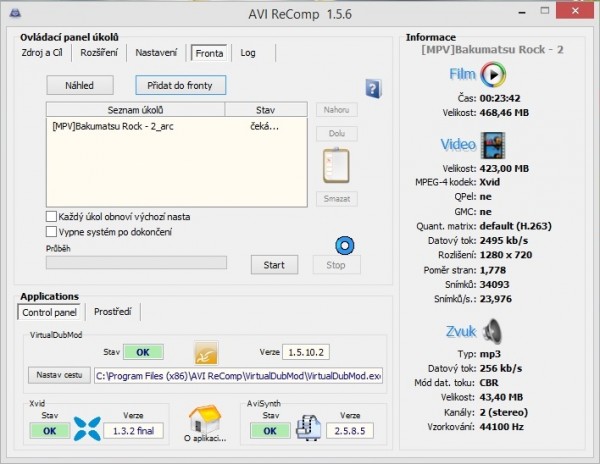
Task: Switch to the Zdroj a Cíl tab
Action: [x=42, y=53]
